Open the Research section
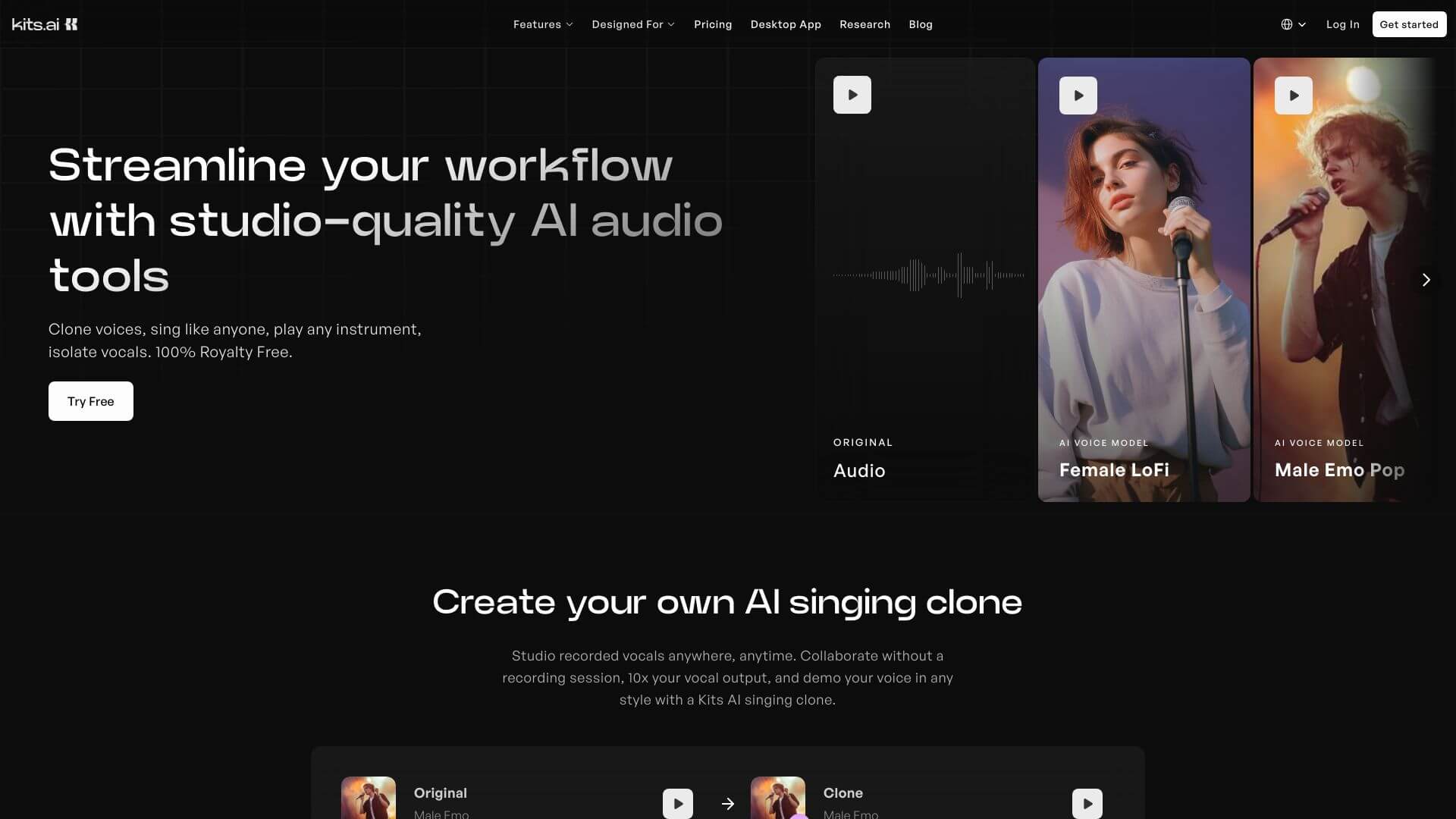This screenshot has width=1456, height=819. tap(865, 24)
